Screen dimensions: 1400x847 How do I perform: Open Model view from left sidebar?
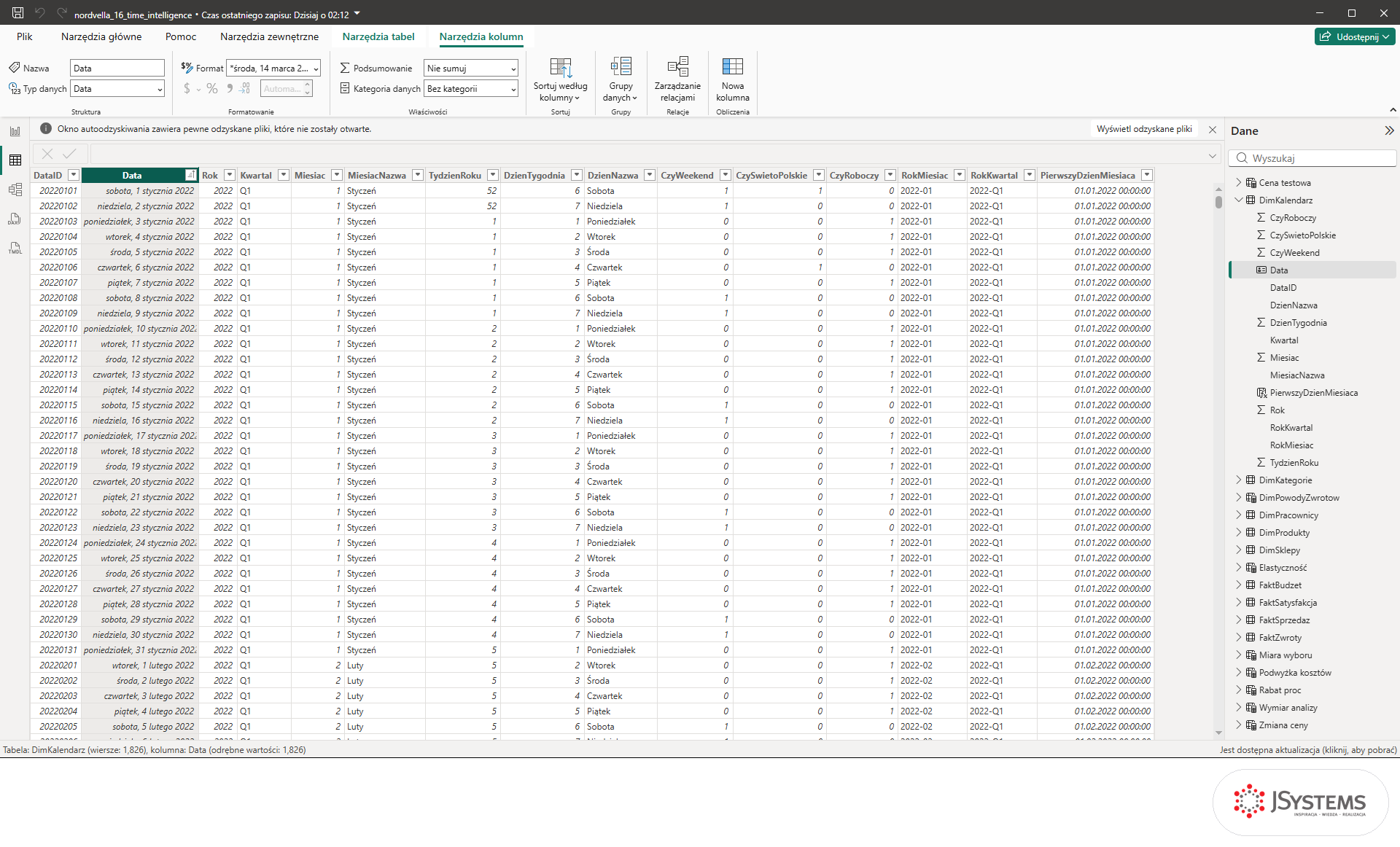[15, 190]
